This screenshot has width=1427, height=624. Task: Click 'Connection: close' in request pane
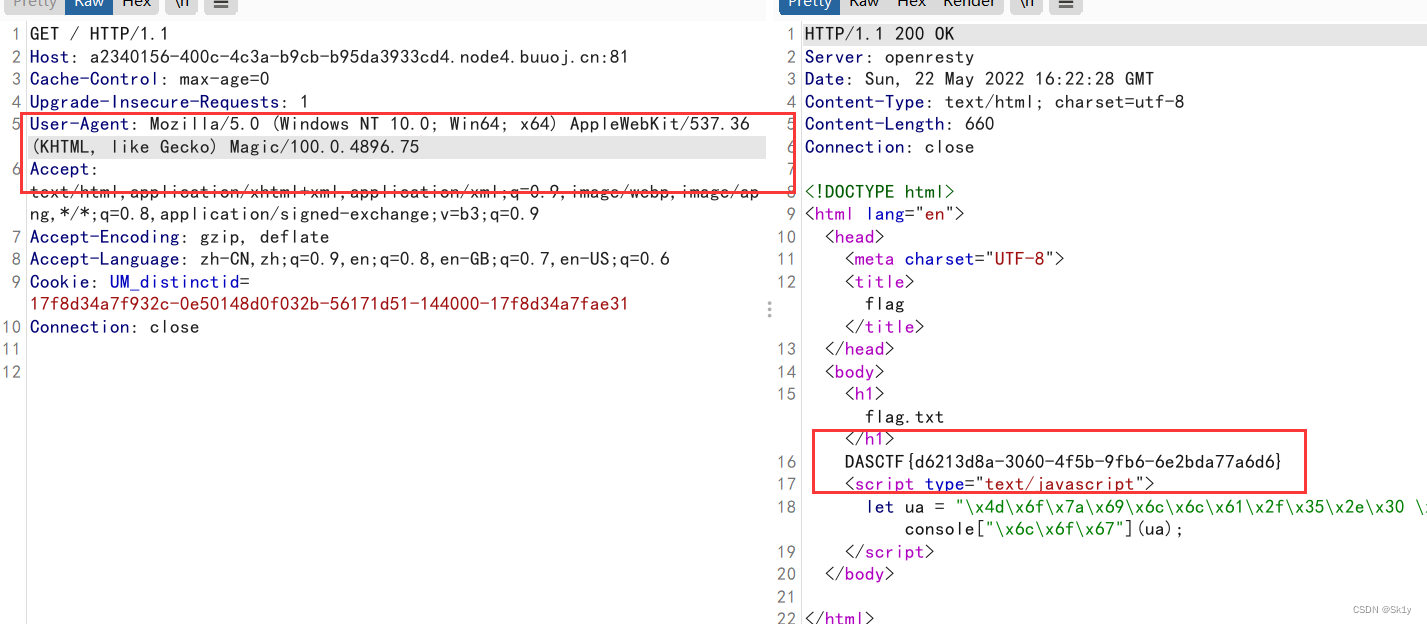(x=114, y=327)
